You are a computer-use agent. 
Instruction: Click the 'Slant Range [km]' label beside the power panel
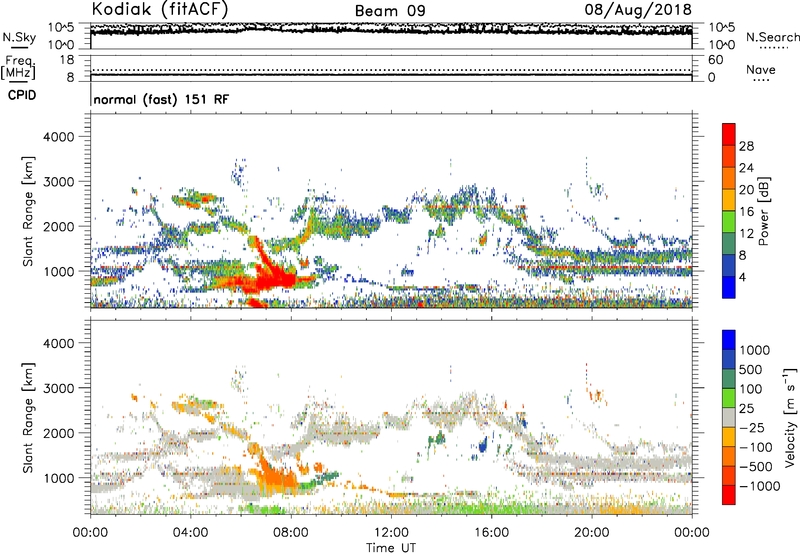point(28,211)
